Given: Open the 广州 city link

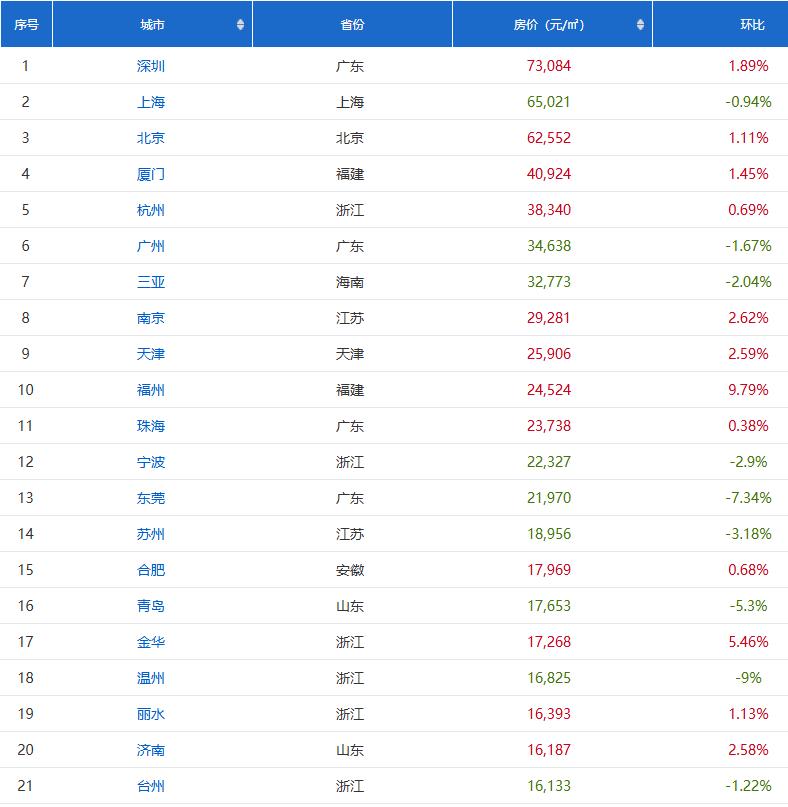Looking at the screenshot, I should (x=151, y=246).
